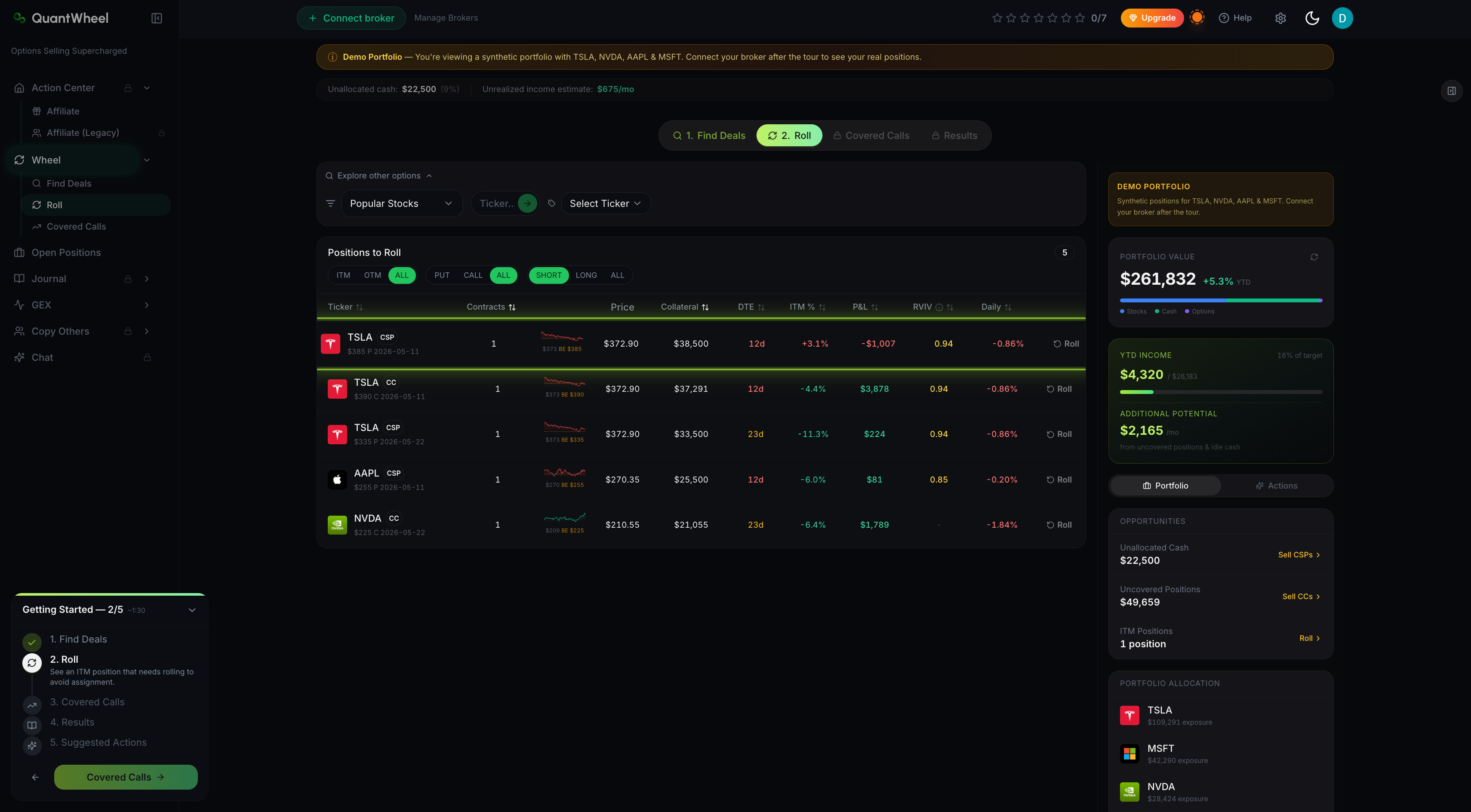Select OTM moneyness filter
Image resolution: width=1471 pixels, height=812 pixels.
372,275
